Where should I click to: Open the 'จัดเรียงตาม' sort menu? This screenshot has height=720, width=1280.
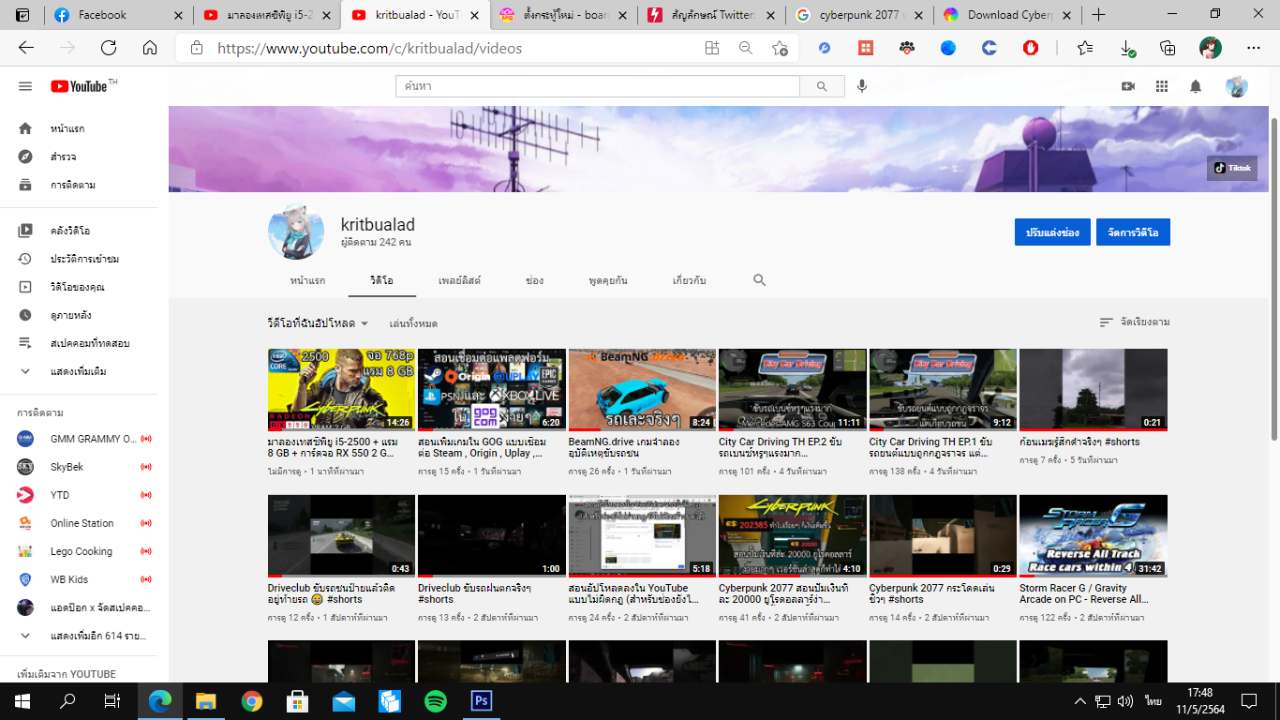pyautogui.click(x=1134, y=322)
